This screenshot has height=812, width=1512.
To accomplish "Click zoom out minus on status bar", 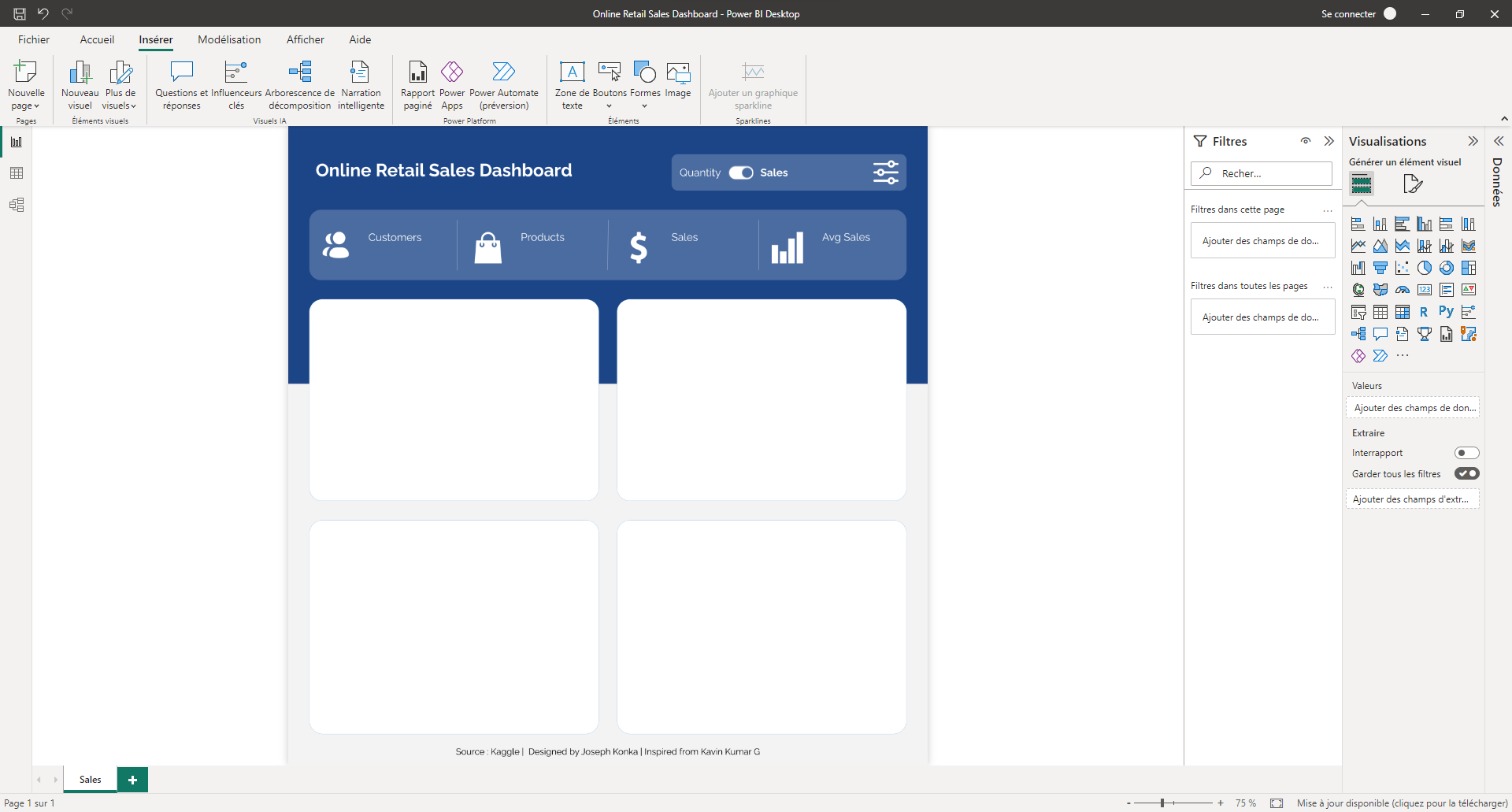I will pos(1128,803).
